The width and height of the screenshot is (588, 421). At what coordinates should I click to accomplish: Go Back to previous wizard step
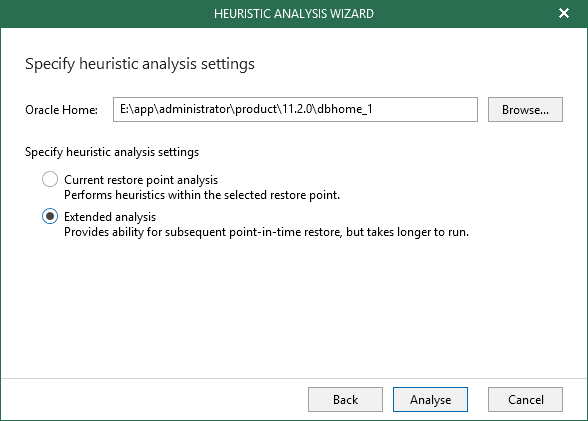(345, 400)
